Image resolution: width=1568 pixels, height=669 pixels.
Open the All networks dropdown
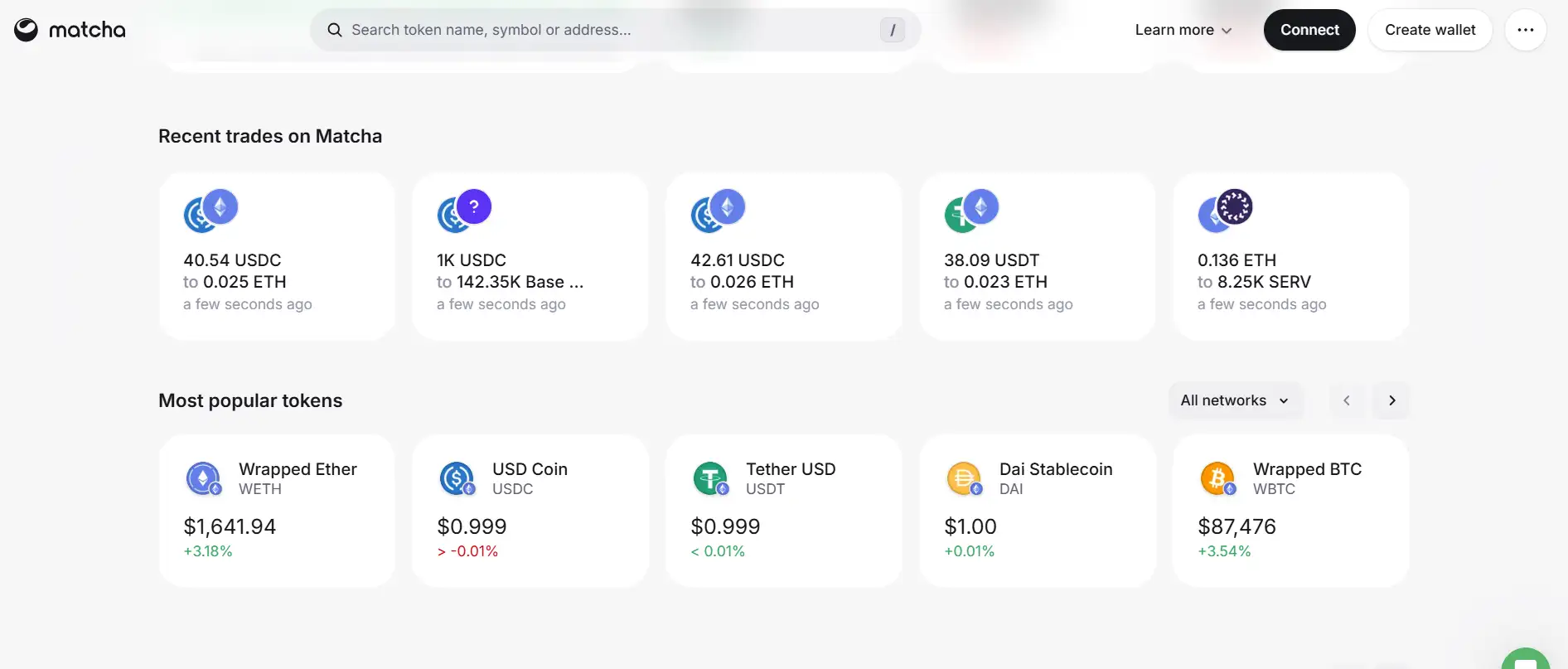click(x=1234, y=400)
